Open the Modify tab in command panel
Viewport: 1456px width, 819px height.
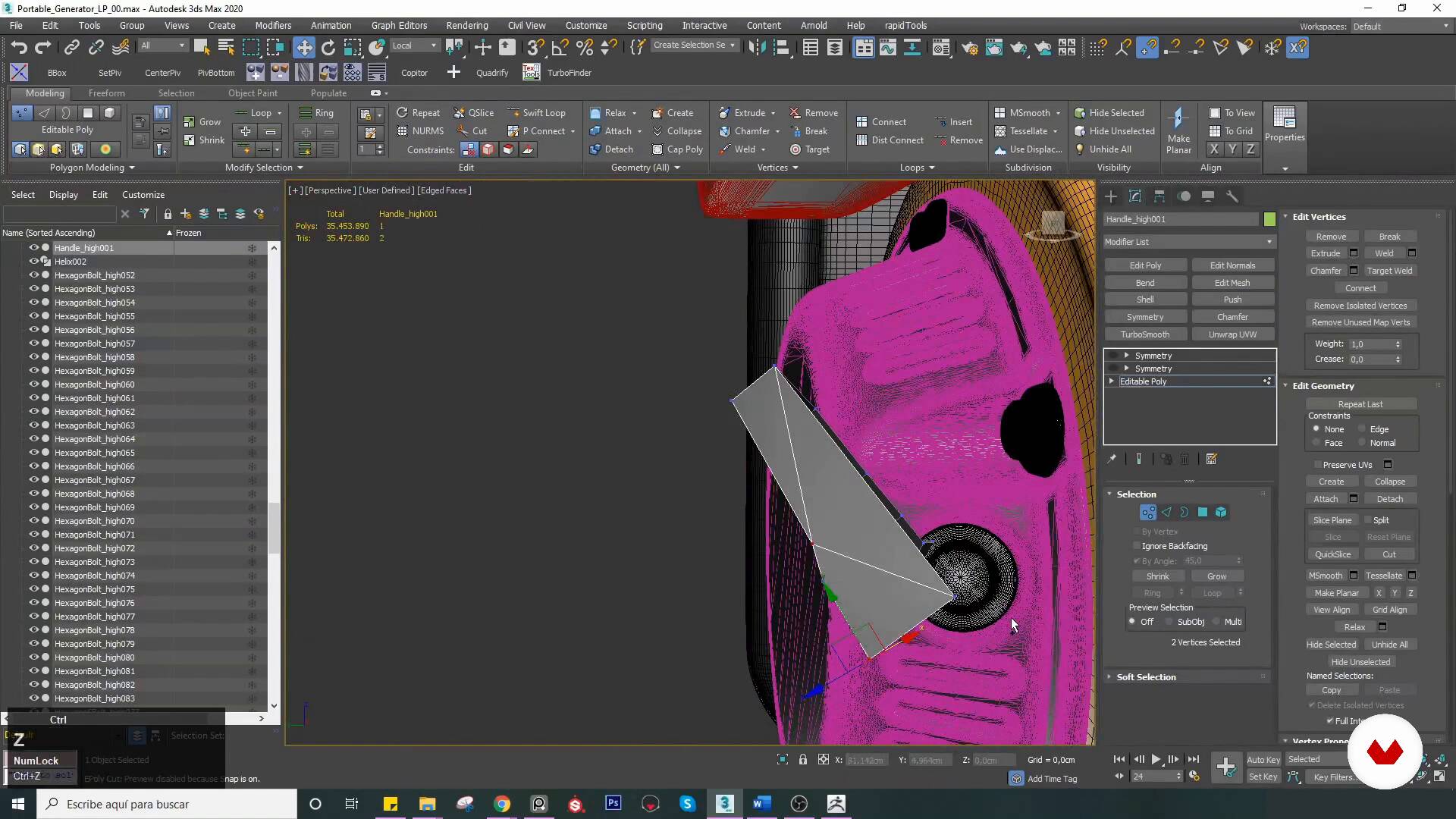pyautogui.click(x=1135, y=196)
